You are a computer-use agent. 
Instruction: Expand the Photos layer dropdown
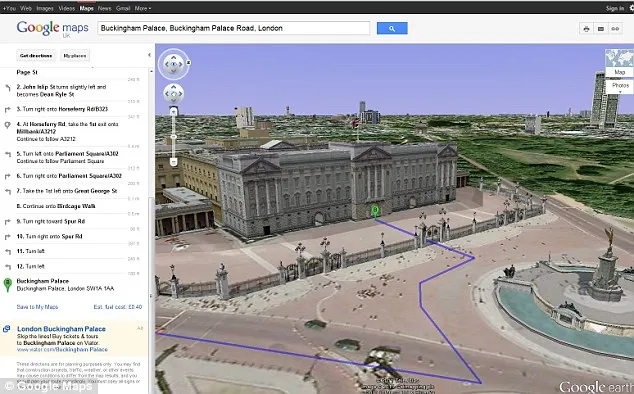[x=620, y=87]
